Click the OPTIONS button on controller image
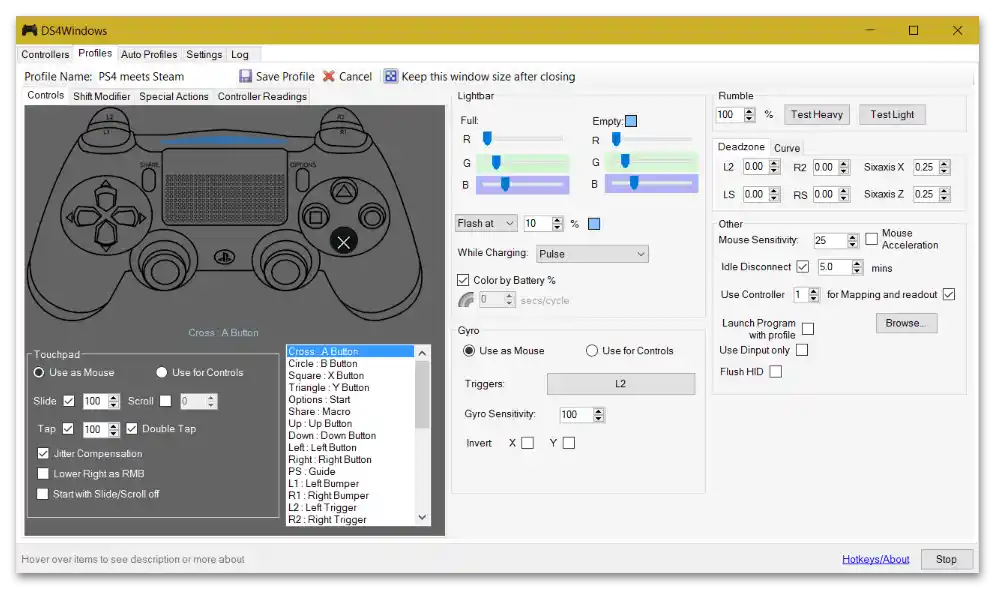The height and width of the screenshot is (589, 995). [303, 180]
